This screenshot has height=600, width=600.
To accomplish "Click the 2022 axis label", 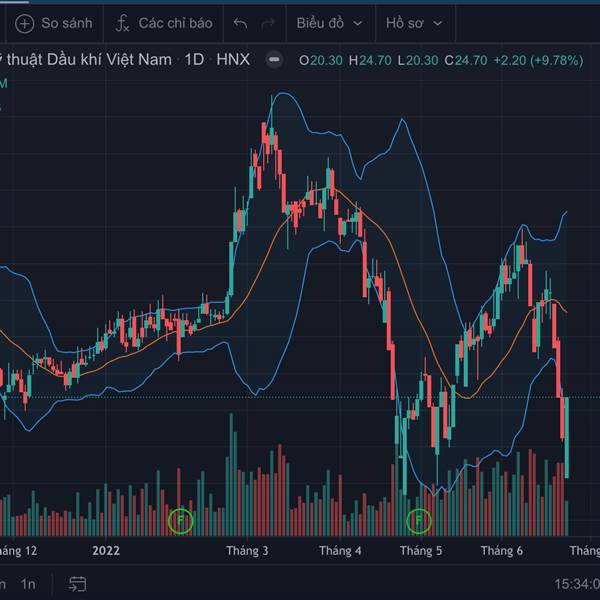I will pyautogui.click(x=106, y=551).
